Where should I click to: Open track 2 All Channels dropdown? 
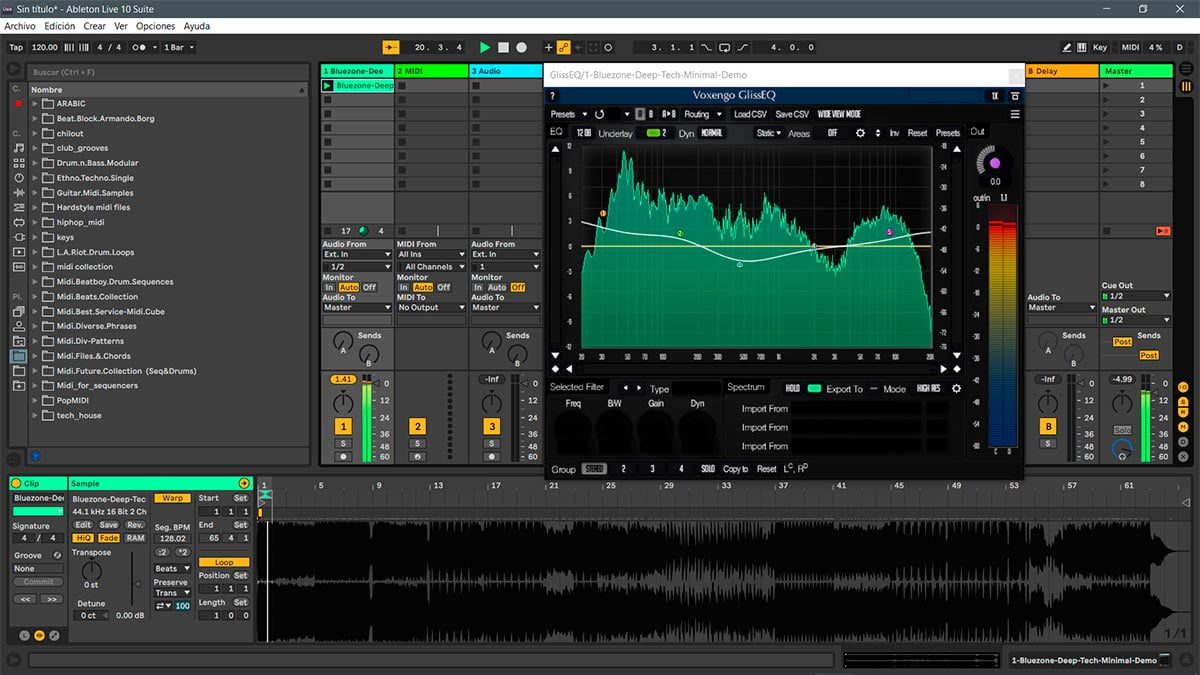(432, 267)
